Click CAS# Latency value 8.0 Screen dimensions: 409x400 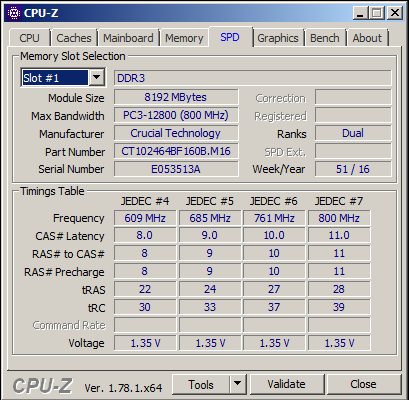(x=145, y=236)
